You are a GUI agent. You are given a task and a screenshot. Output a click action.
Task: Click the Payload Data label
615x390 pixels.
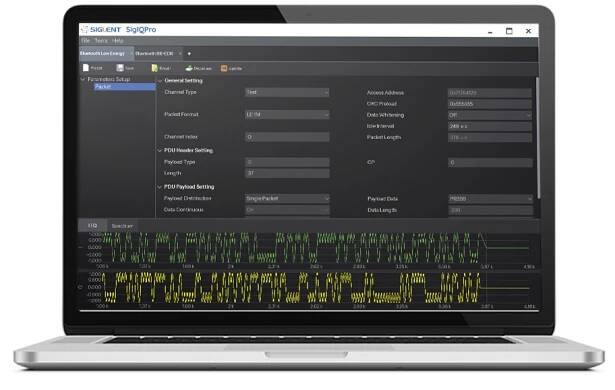(x=382, y=199)
